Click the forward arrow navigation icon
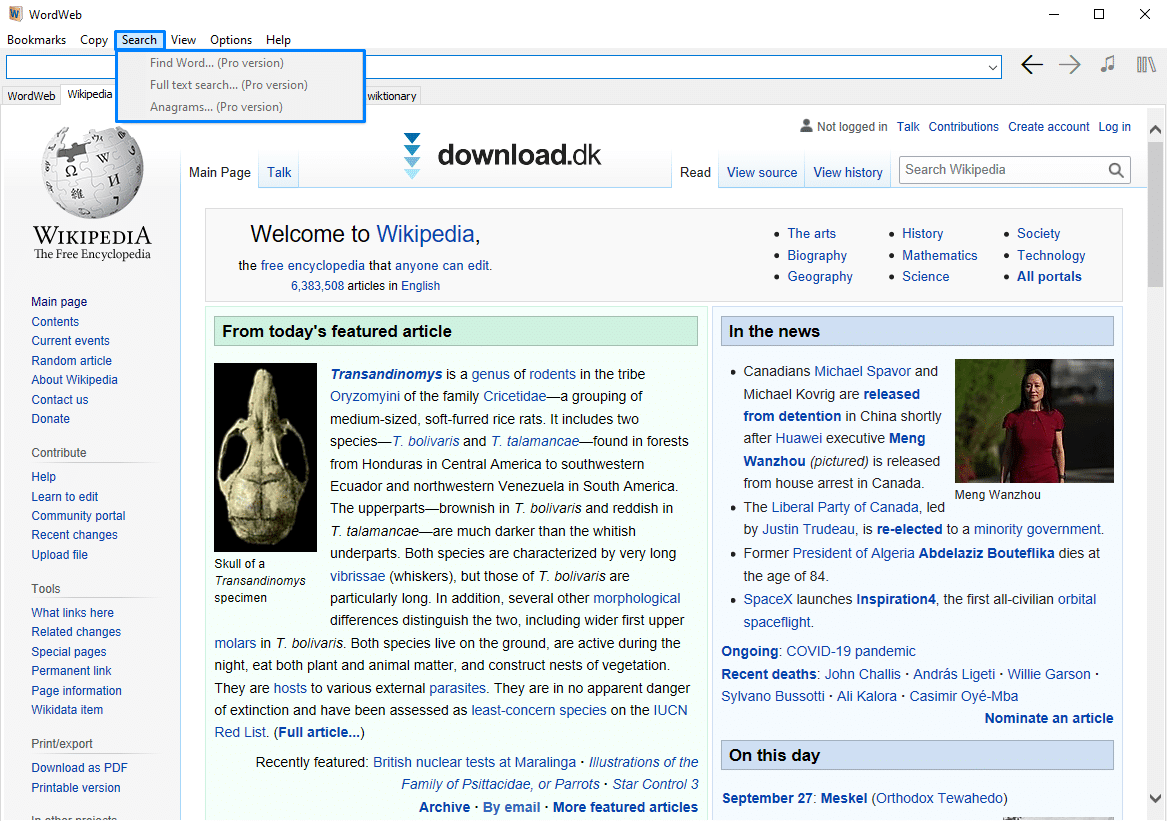 [1070, 66]
